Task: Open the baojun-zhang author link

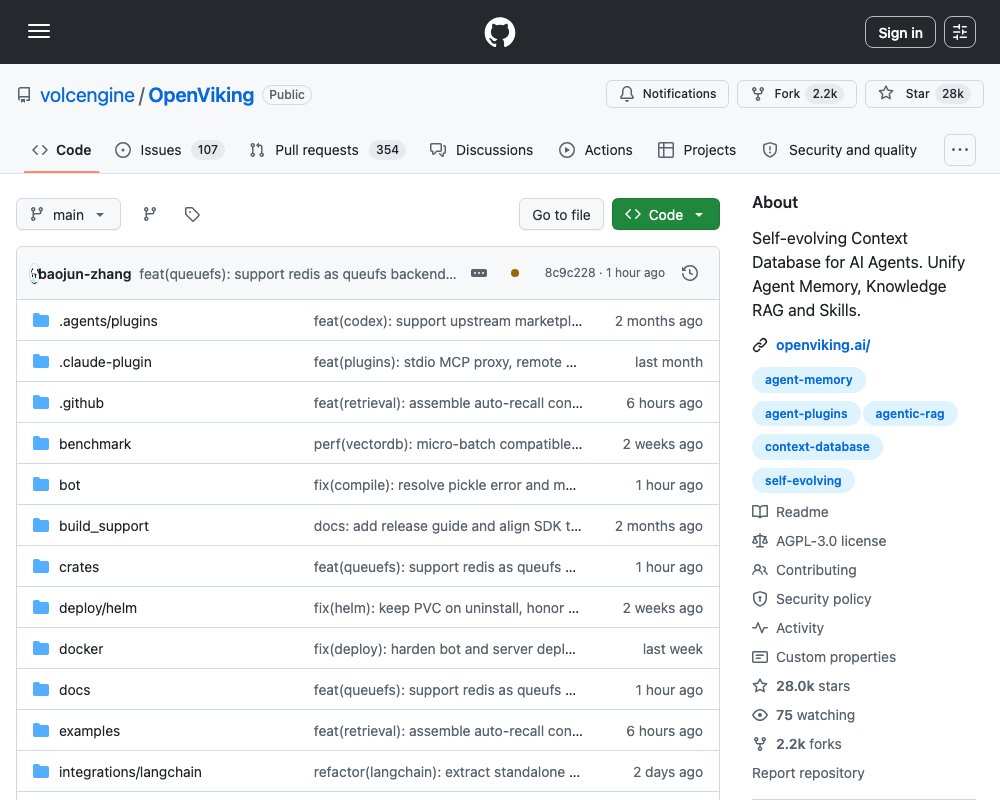Action: (85, 274)
